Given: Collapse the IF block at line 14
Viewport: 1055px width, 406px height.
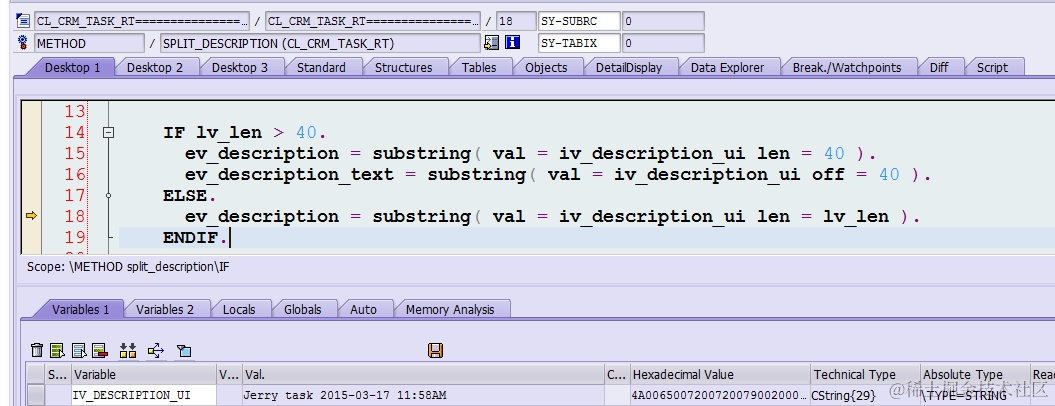Looking at the screenshot, I should tap(108, 133).
